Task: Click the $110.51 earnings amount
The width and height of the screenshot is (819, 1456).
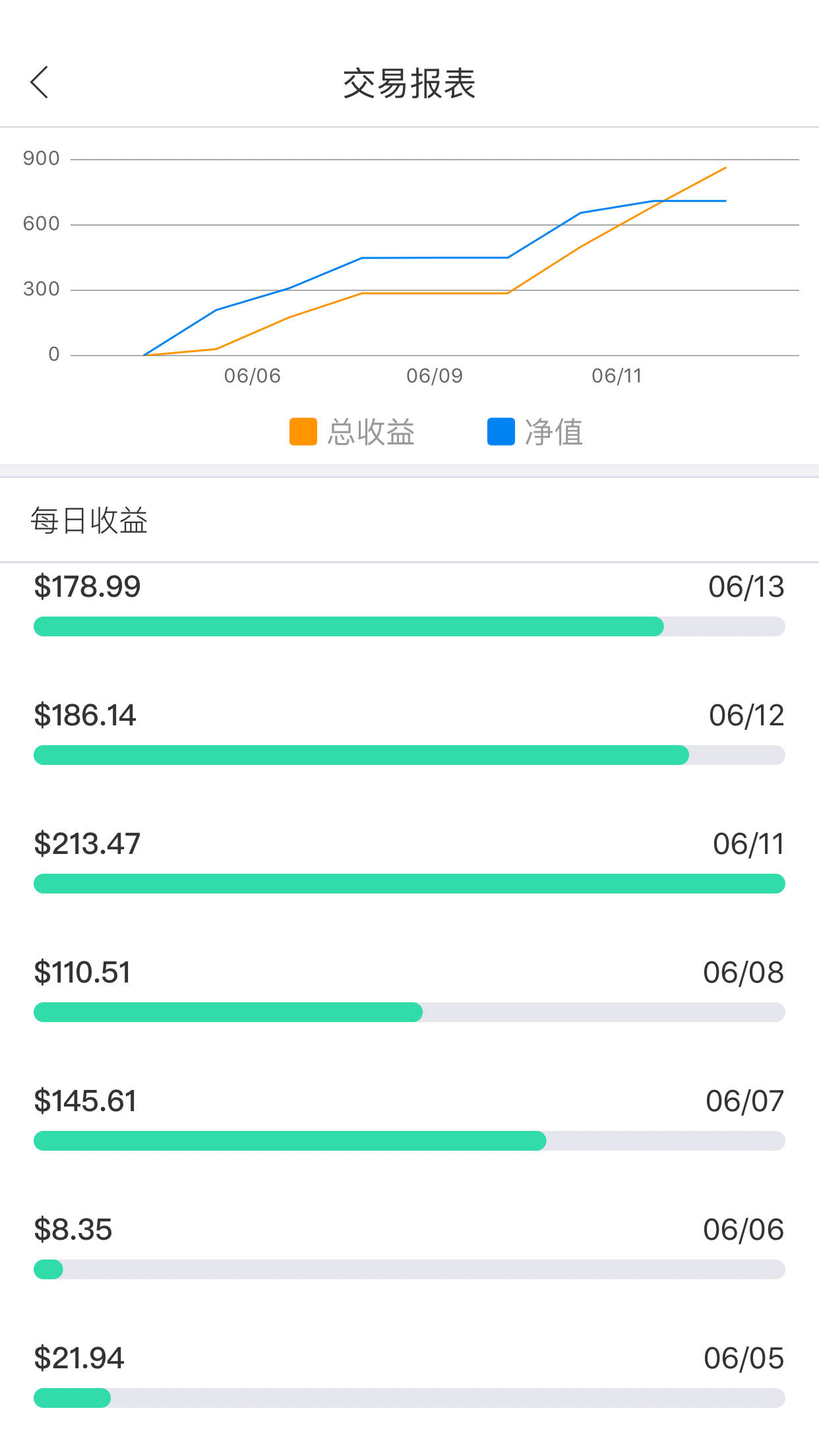Action: pyautogui.click(x=82, y=972)
